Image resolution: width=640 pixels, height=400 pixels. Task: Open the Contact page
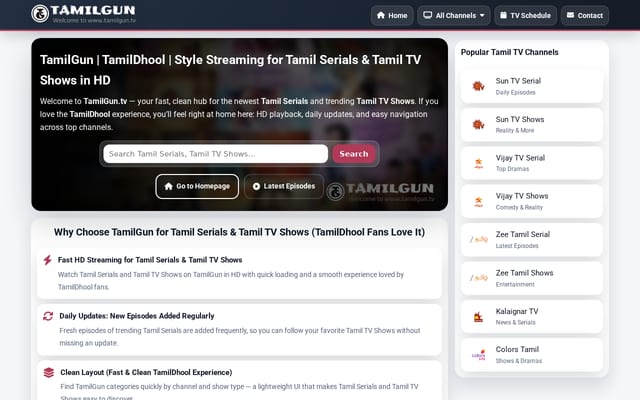coord(584,16)
